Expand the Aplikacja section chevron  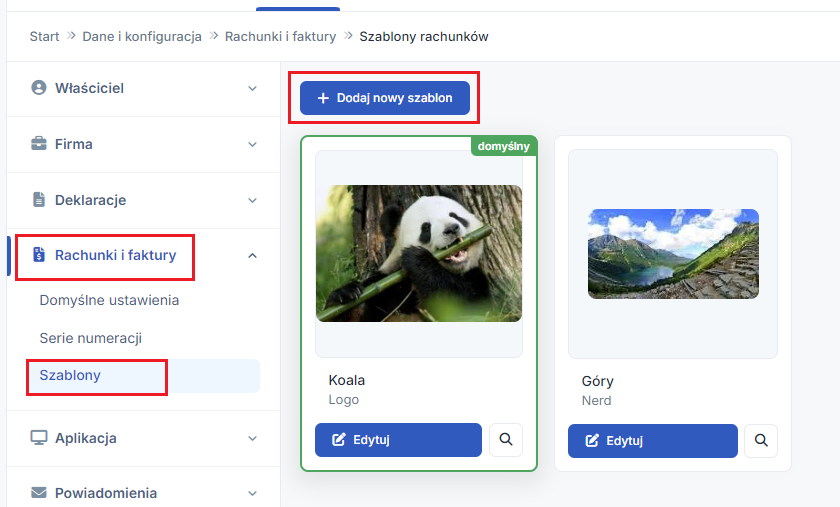(x=252, y=438)
